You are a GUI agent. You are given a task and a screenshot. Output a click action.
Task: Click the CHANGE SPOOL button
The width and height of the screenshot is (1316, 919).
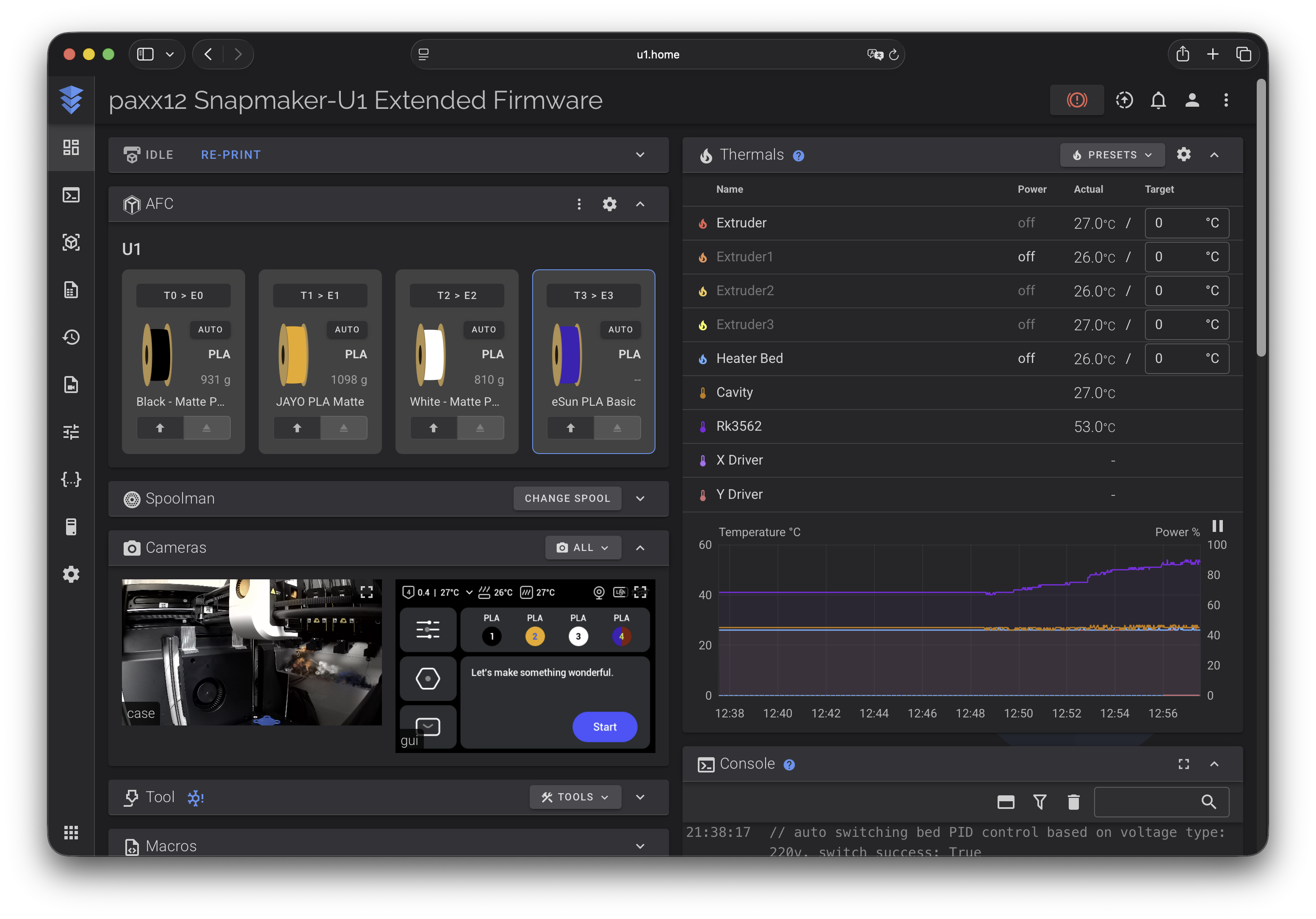point(567,499)
